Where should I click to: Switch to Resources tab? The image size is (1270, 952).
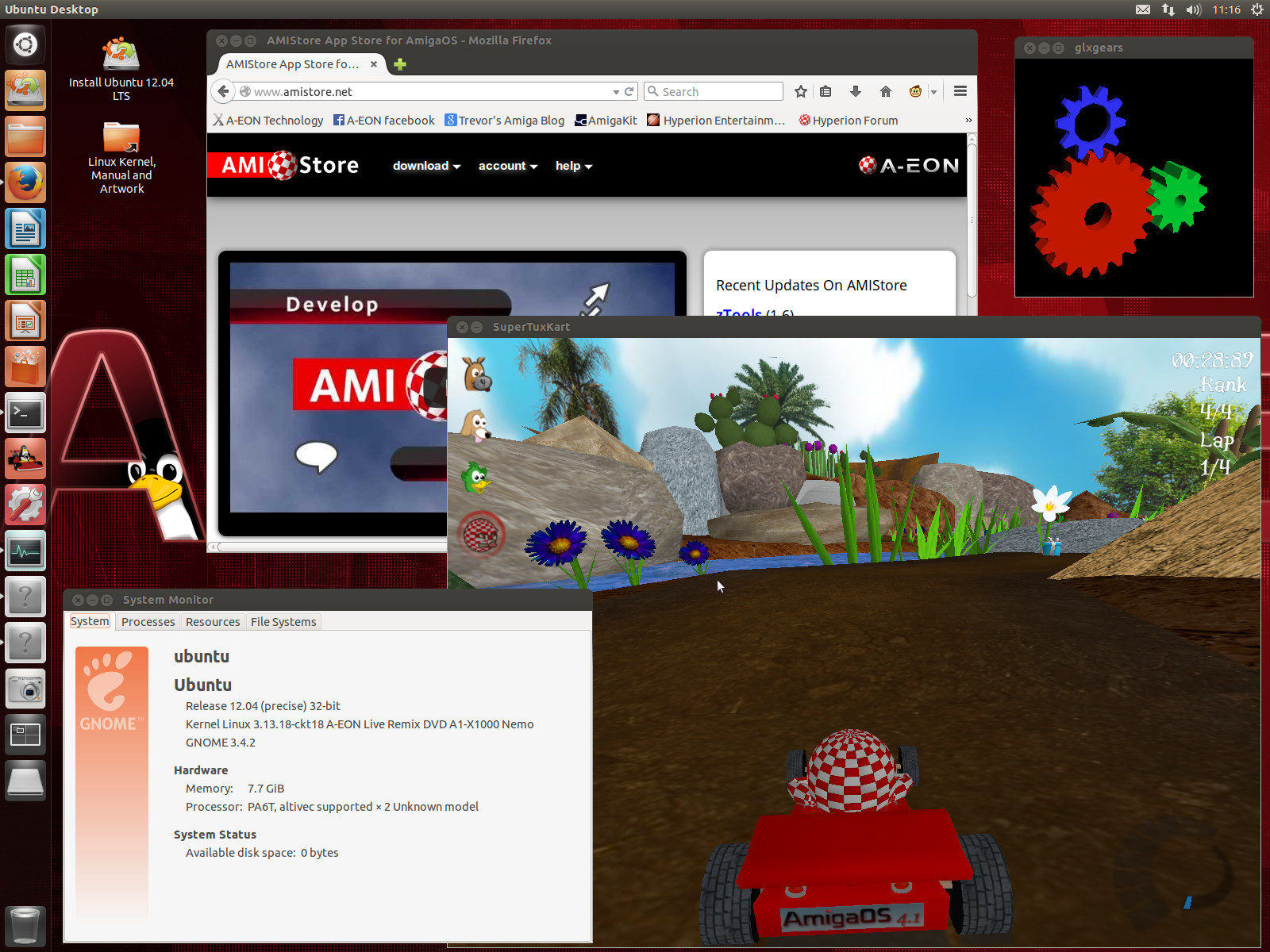pyautogui.click(x=213, y=622)
